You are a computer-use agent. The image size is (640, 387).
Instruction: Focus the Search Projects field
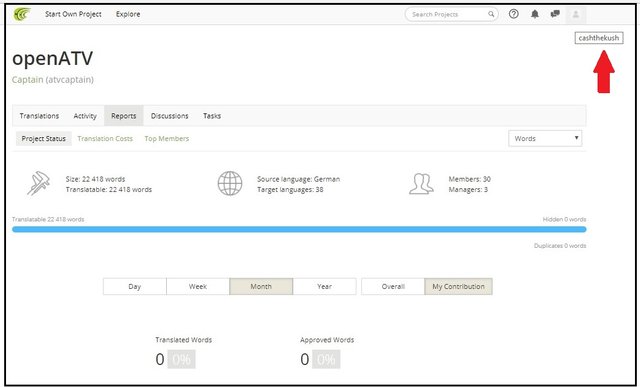(451, 14)
